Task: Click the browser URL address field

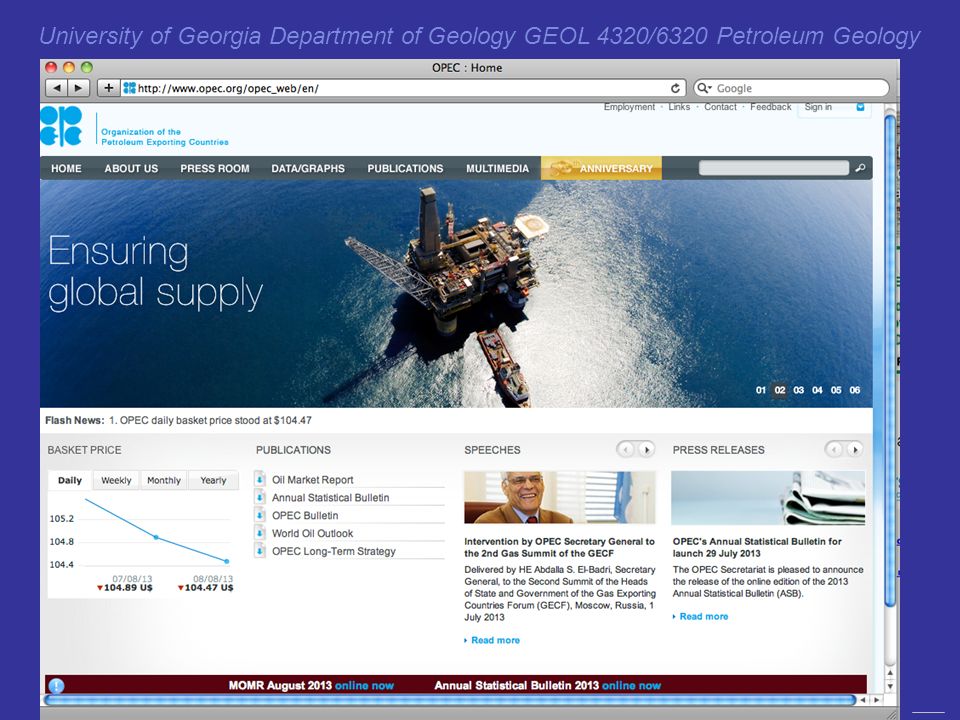Action: (403, 88)
